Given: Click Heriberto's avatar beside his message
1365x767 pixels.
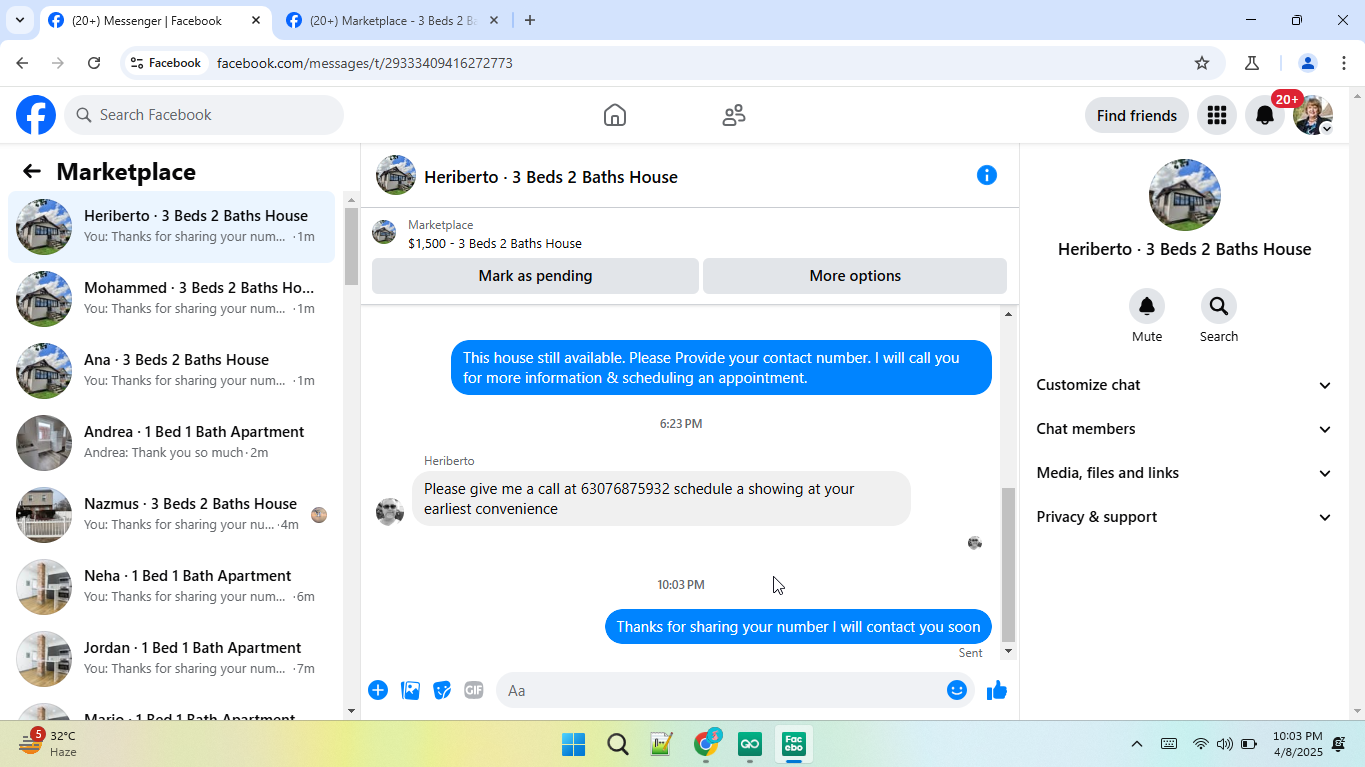Looking at the screenshot, I should (390, 512).
